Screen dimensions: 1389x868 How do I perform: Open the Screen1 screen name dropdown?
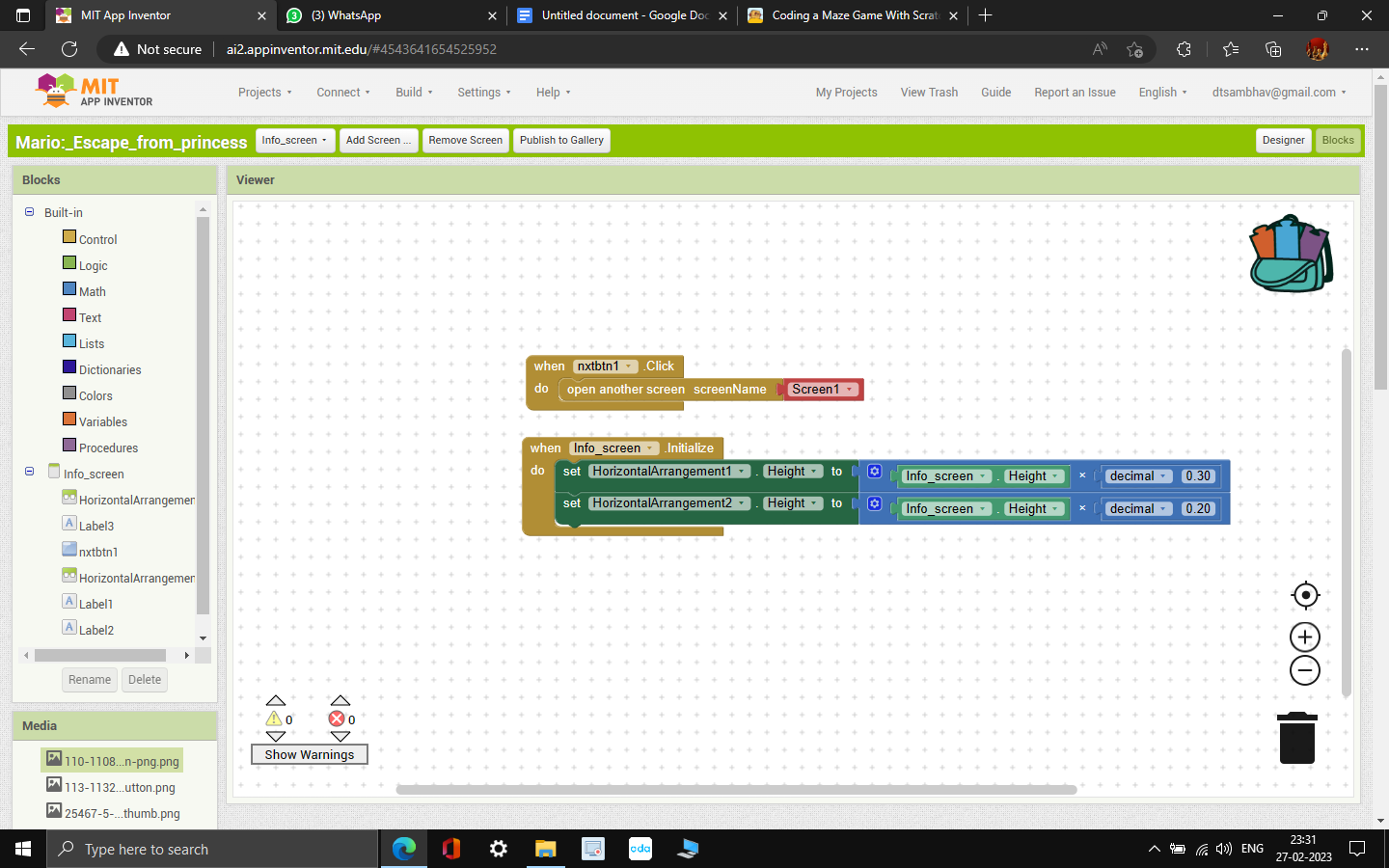tap(822, 390)
